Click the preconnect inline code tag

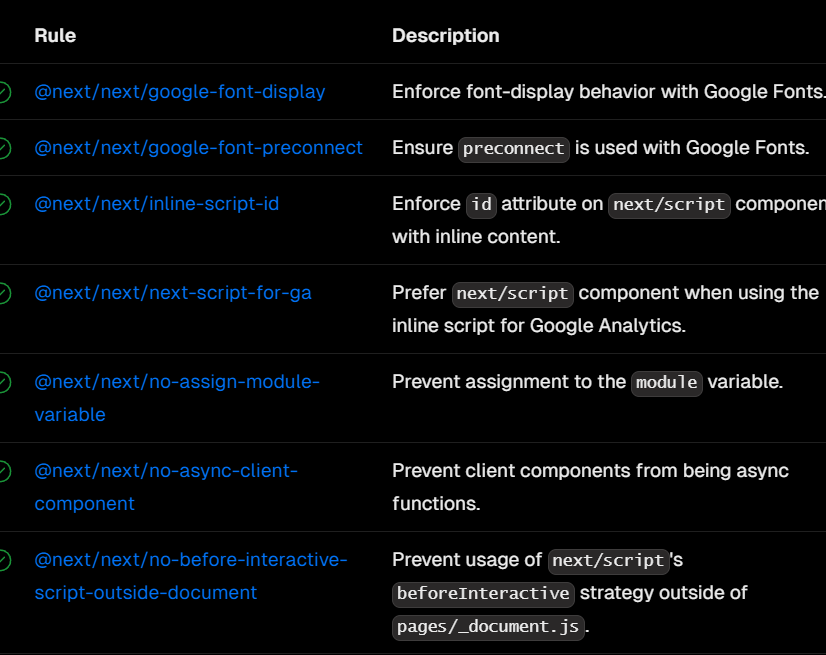[514, 149]
